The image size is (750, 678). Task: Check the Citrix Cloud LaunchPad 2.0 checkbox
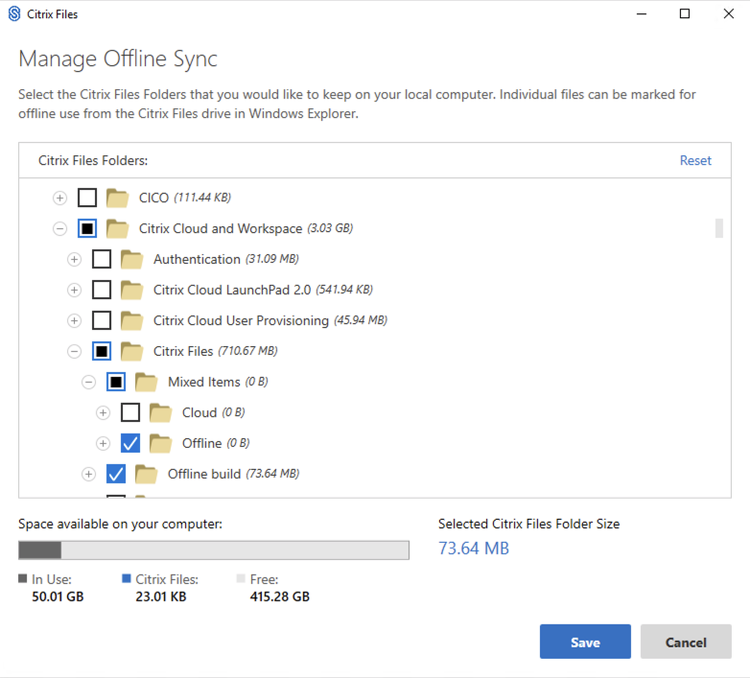coord(101,289)
